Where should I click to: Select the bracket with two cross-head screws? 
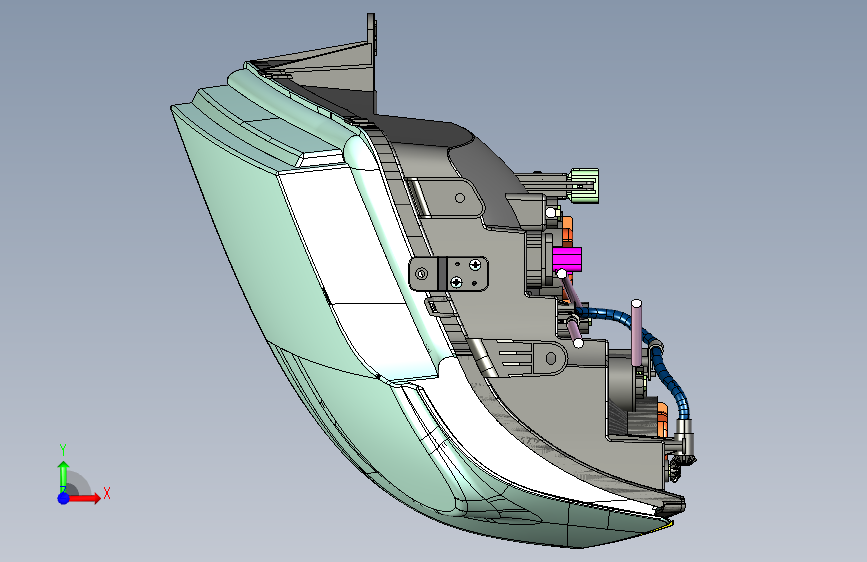point(448,273)
